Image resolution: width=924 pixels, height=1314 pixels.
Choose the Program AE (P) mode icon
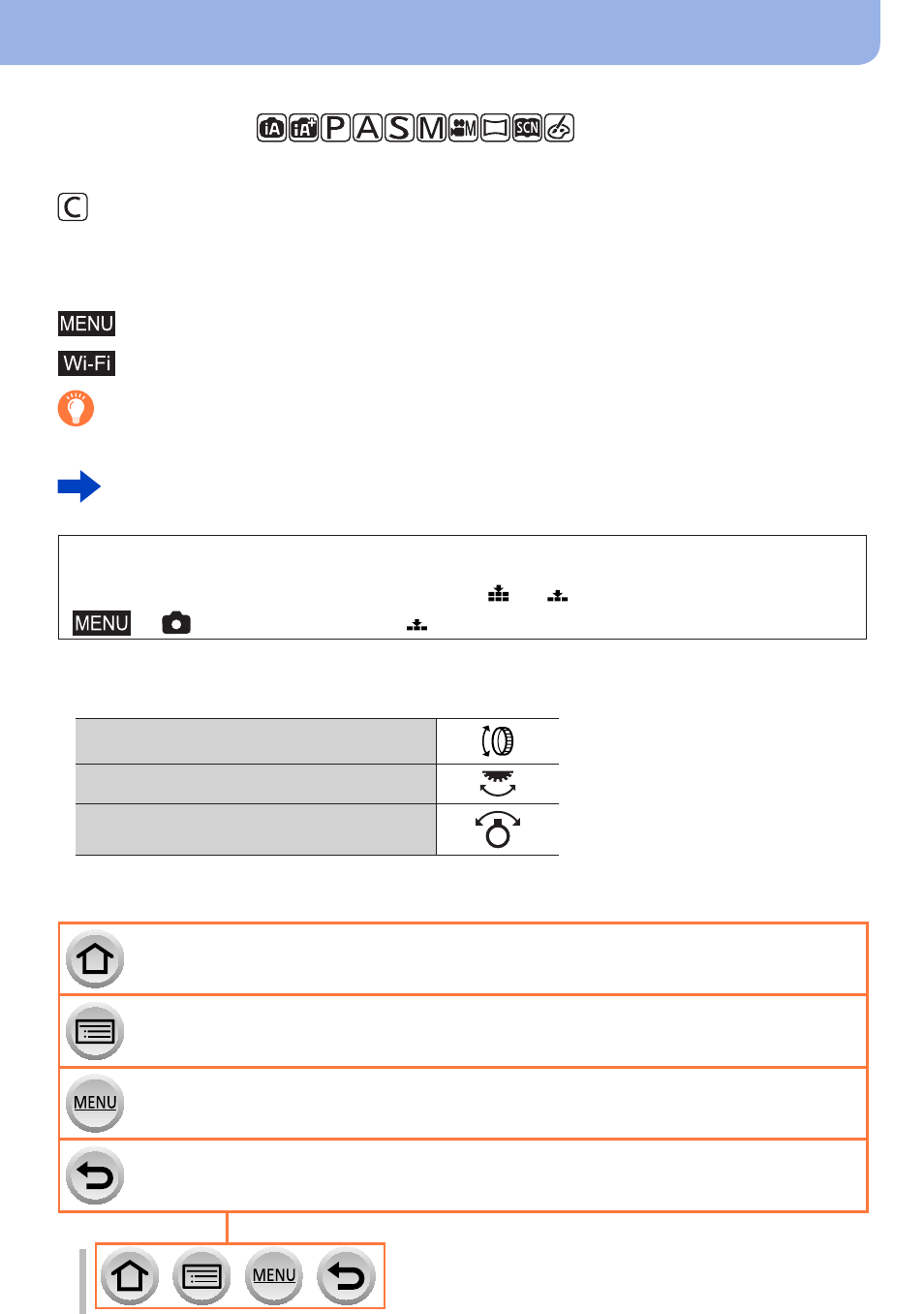(x=335, y=128)
